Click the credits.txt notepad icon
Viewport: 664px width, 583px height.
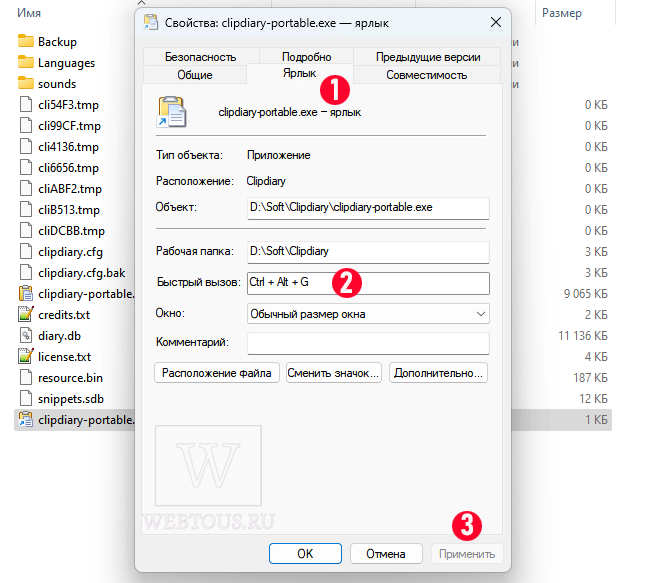26,314
